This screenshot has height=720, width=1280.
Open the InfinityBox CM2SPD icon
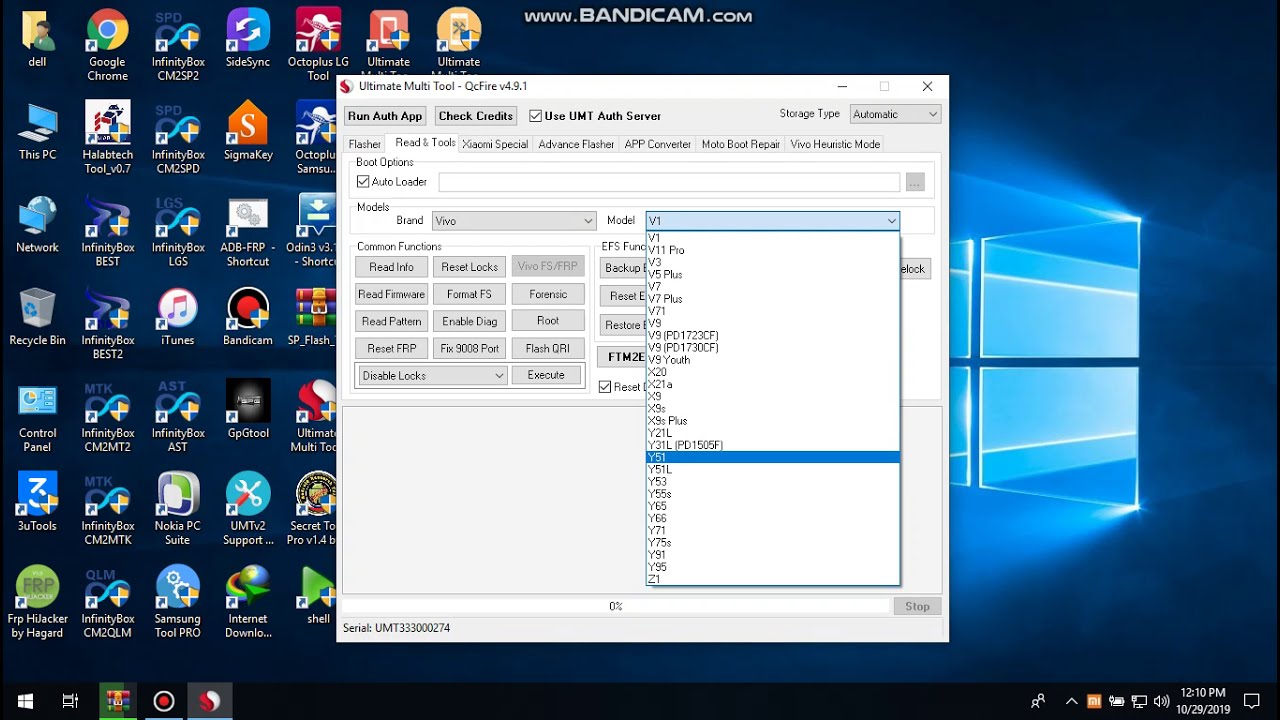point(178,138)
